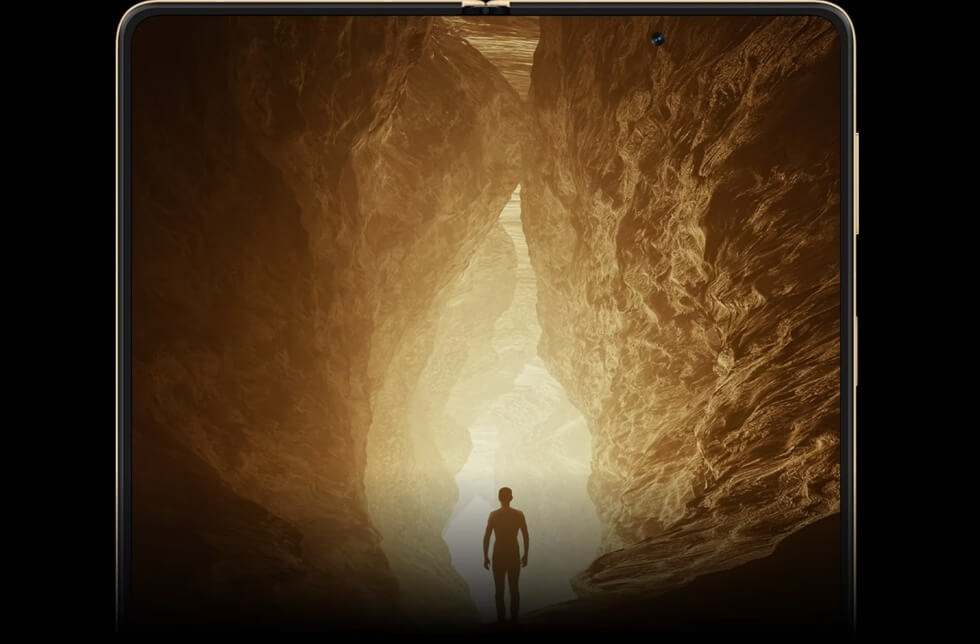Select the head of the silhouetted figure
Viewport: 980px width, 644px height.
pyautogui.click(x=505, y=496)
